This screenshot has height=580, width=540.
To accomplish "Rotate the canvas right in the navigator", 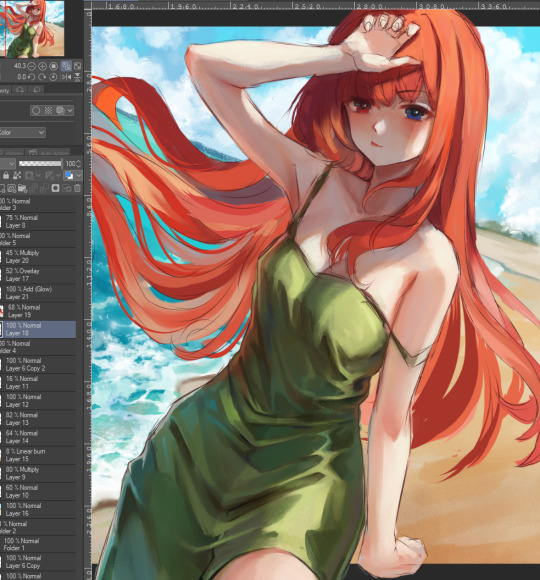I will 43,77.
